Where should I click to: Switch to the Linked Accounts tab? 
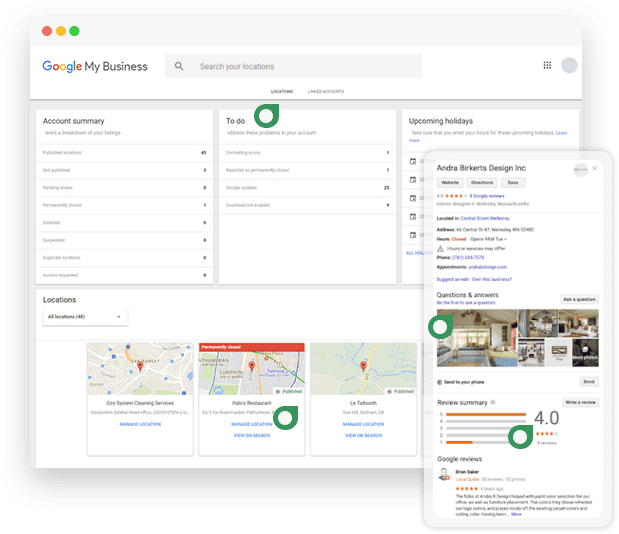[326, 91]
